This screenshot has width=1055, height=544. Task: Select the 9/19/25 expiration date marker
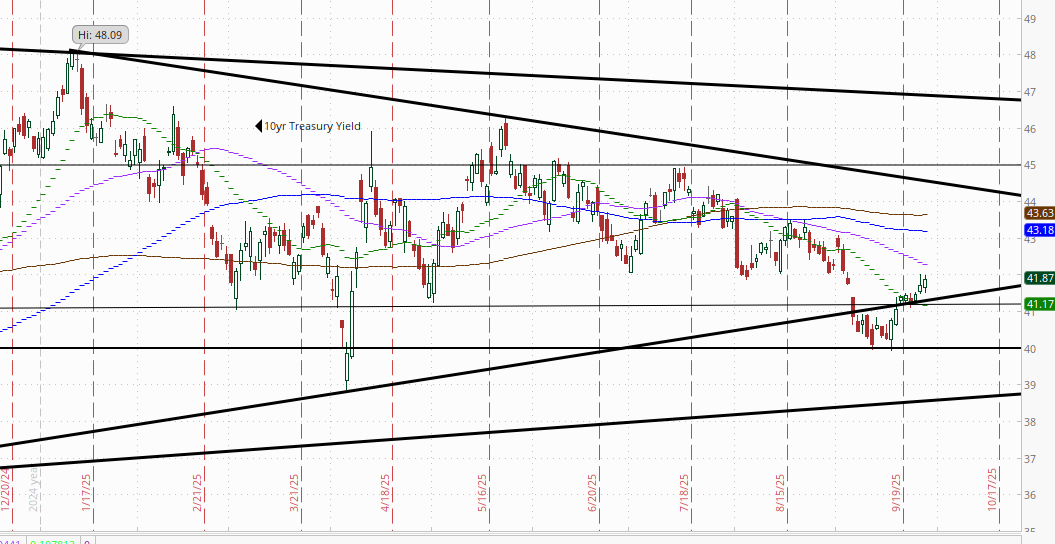coord(897,494)
